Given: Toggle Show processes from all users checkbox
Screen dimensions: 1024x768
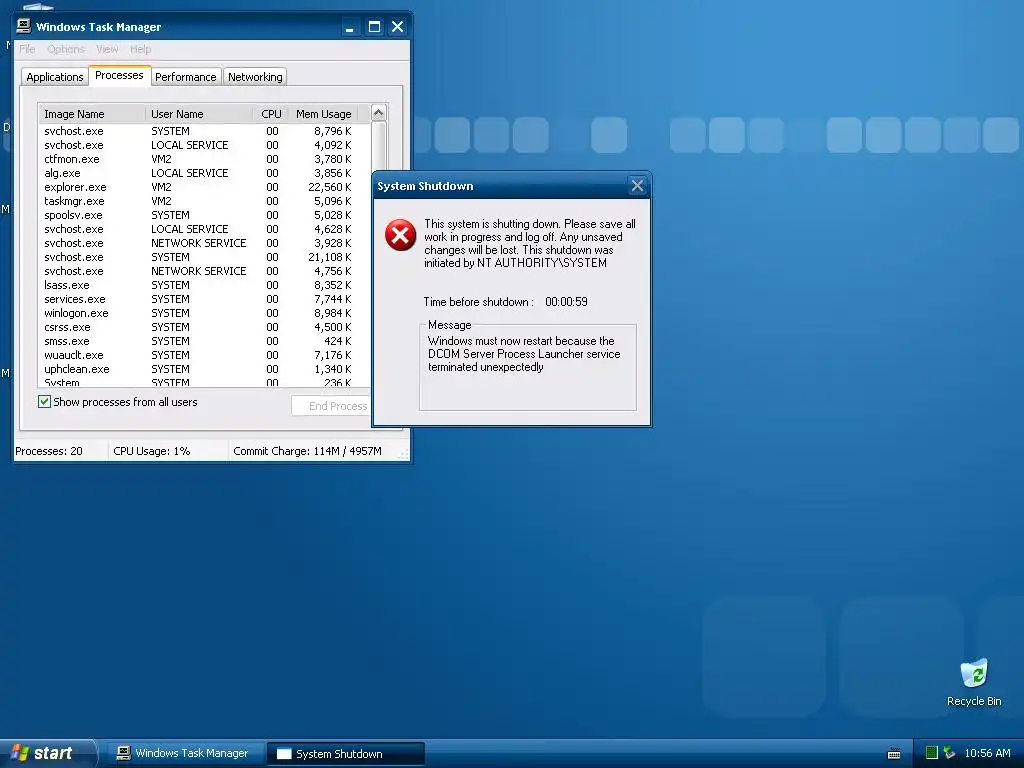Looking at the screenshot, I should coord(44,402).
